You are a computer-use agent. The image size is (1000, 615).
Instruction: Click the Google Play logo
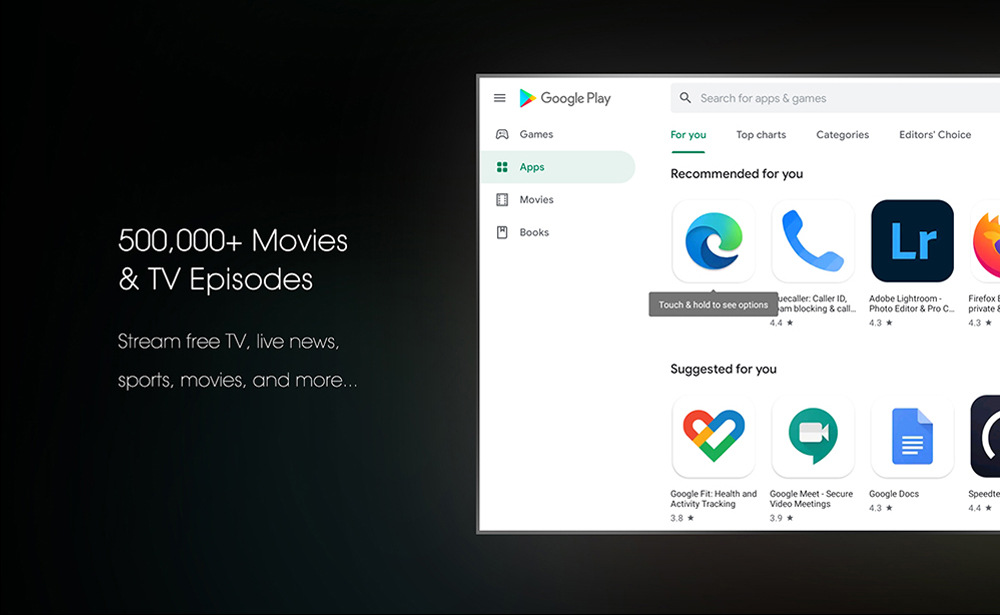pos(565,98)
